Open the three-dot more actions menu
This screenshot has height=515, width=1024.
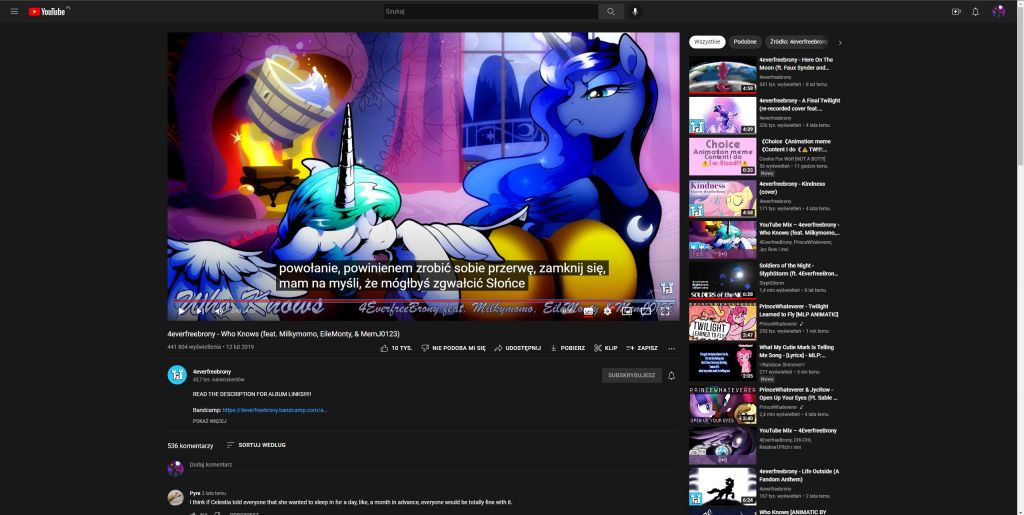(671, 348)
